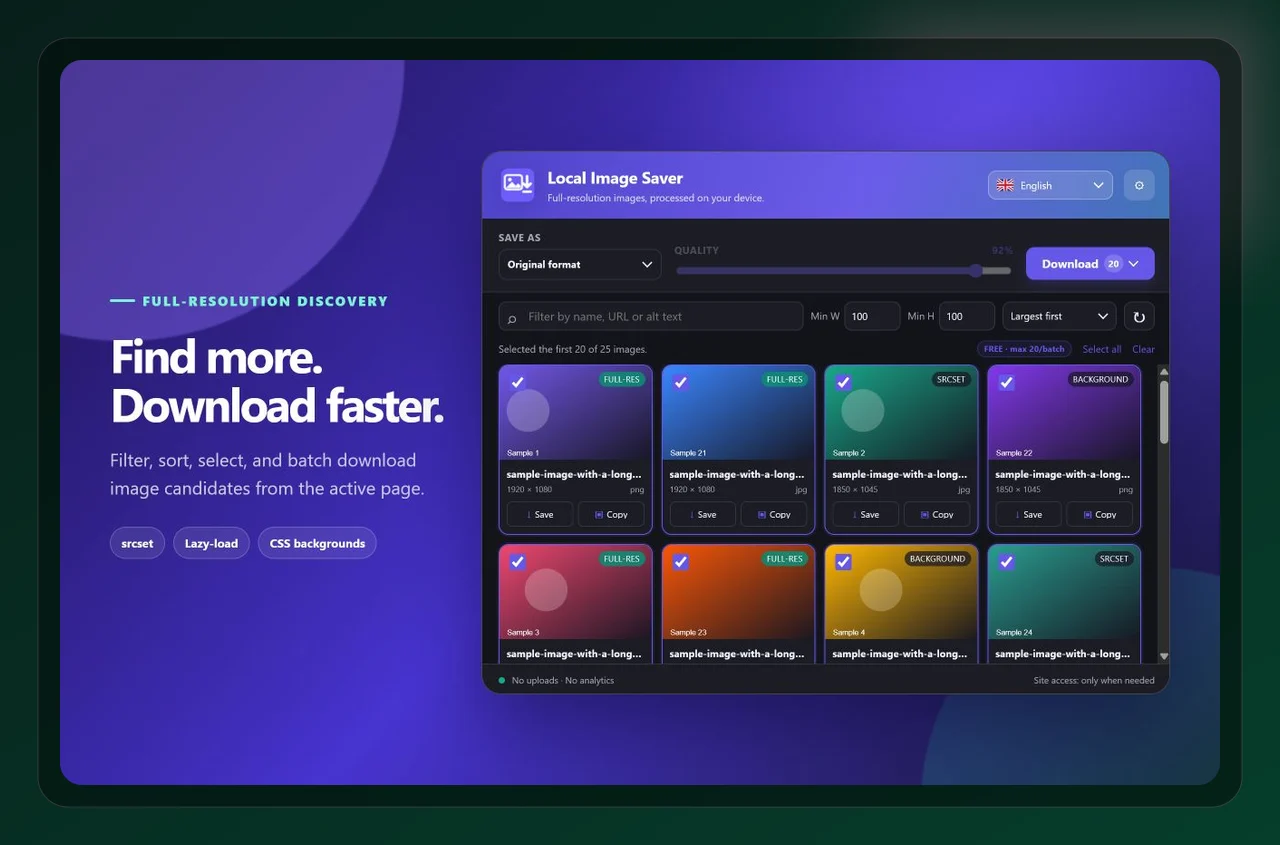This screenshot has height=845, width=1280.
Task: Click the filter by name input field
Action: tap(651, 316)
